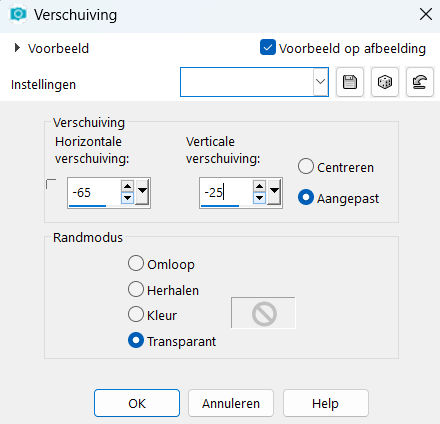440x424 pixels.
Task: Open vertical offset slider dropdown arrow
Action: [x=274, y=192]
